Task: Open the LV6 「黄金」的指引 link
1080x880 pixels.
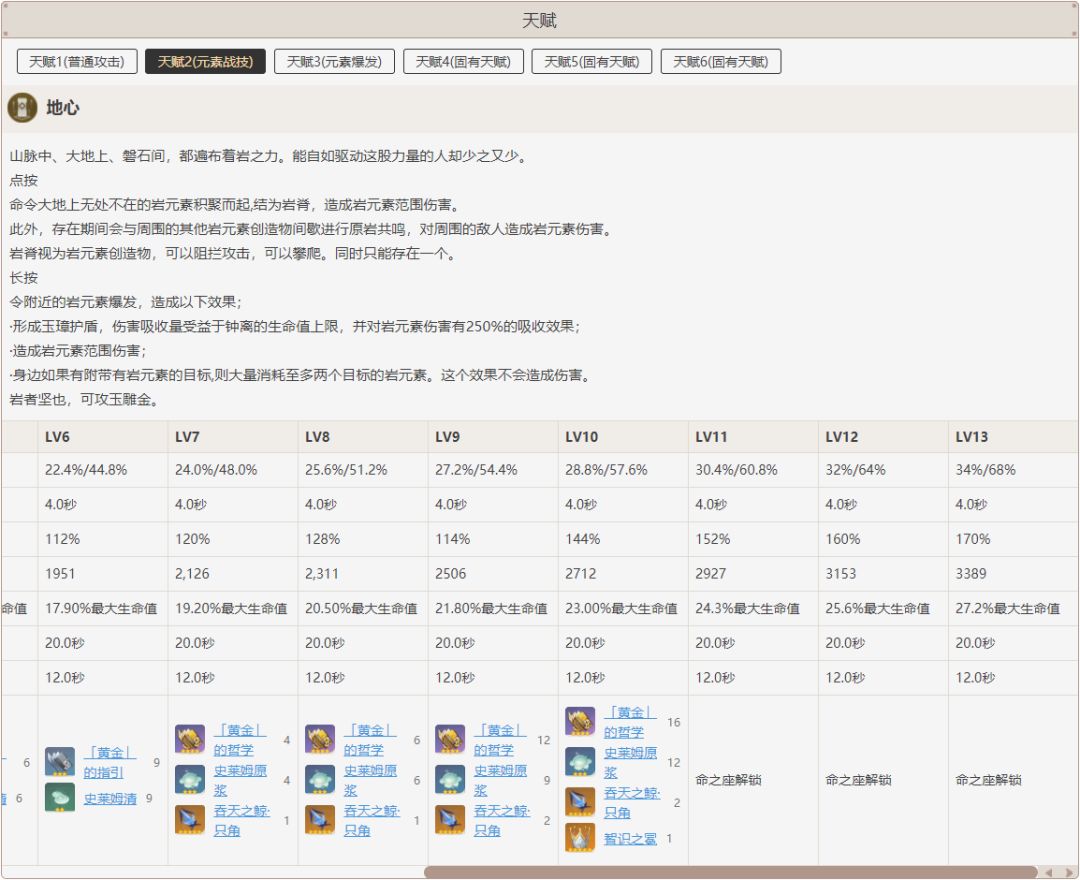Action: (110, 762)
